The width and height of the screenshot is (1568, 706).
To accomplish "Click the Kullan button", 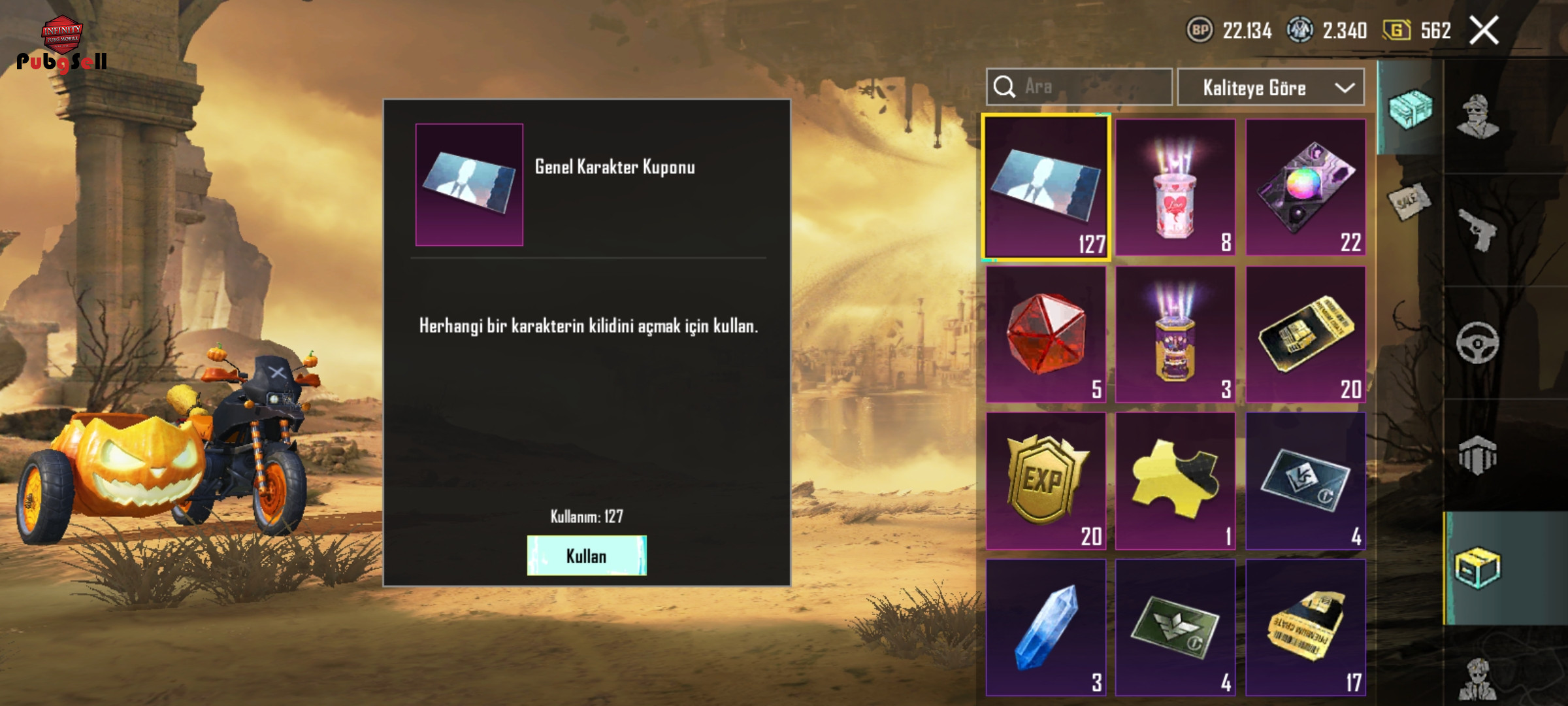I will point(587,556).
